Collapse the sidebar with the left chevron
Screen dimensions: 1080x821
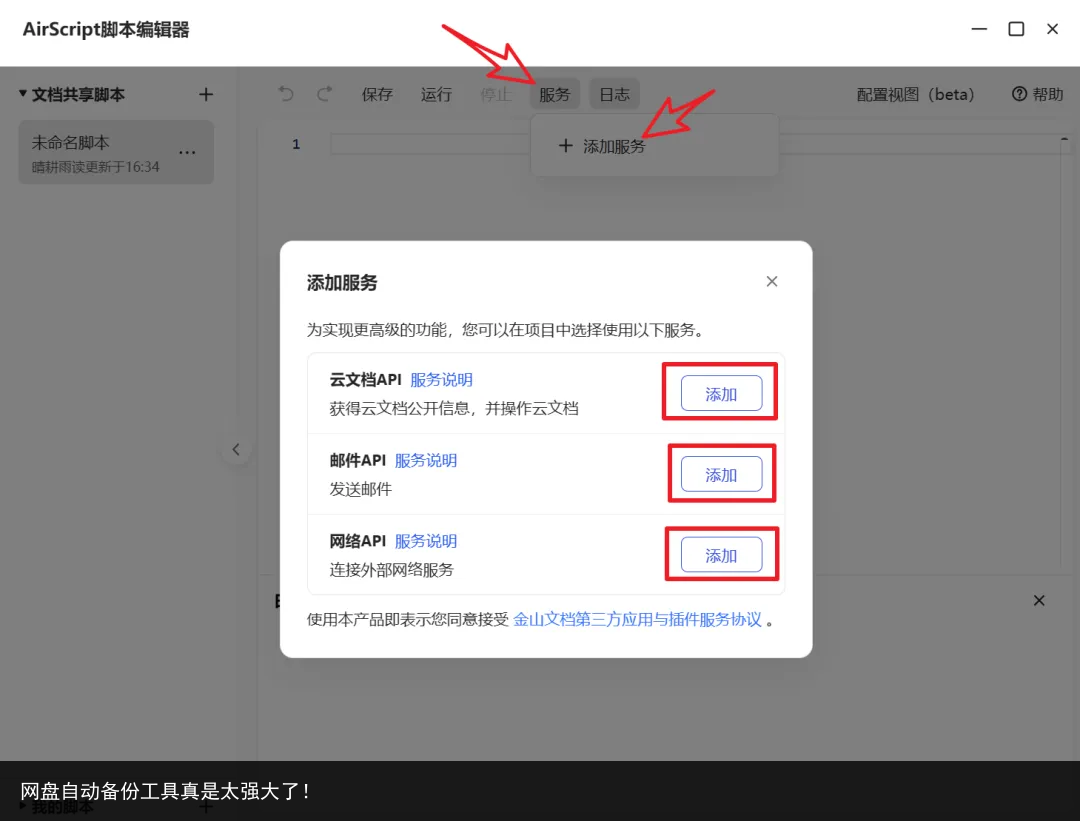(x=236, y=450)
